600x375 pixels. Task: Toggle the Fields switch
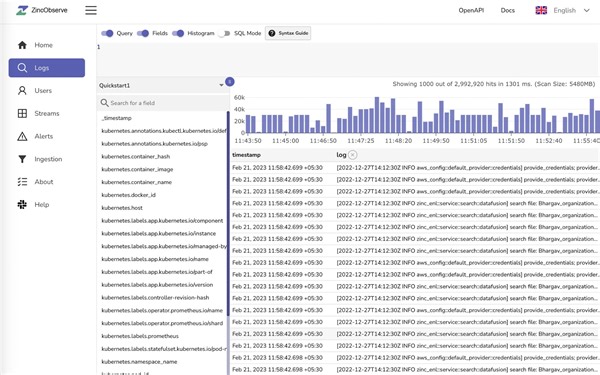pos(143,33)
